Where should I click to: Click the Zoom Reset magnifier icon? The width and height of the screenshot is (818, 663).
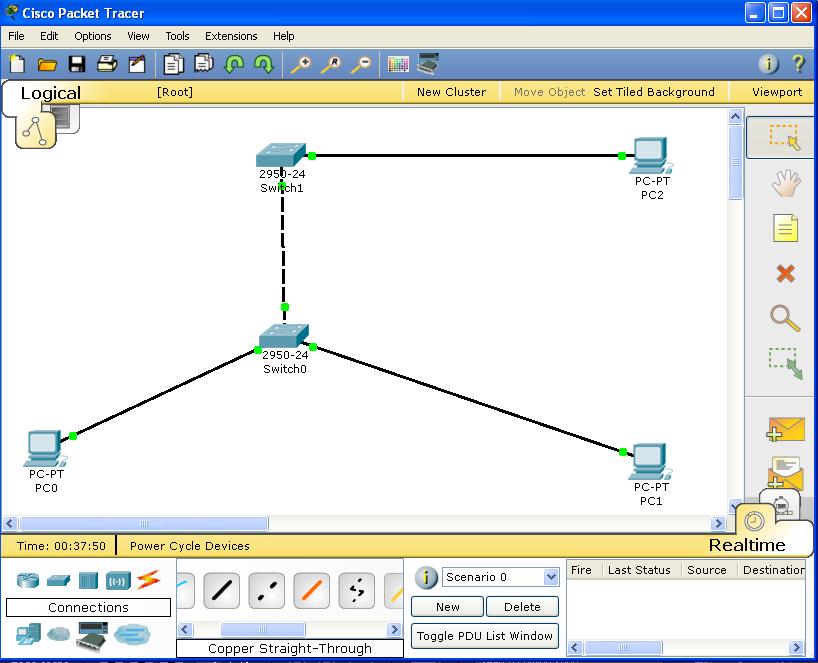point(331,65)
